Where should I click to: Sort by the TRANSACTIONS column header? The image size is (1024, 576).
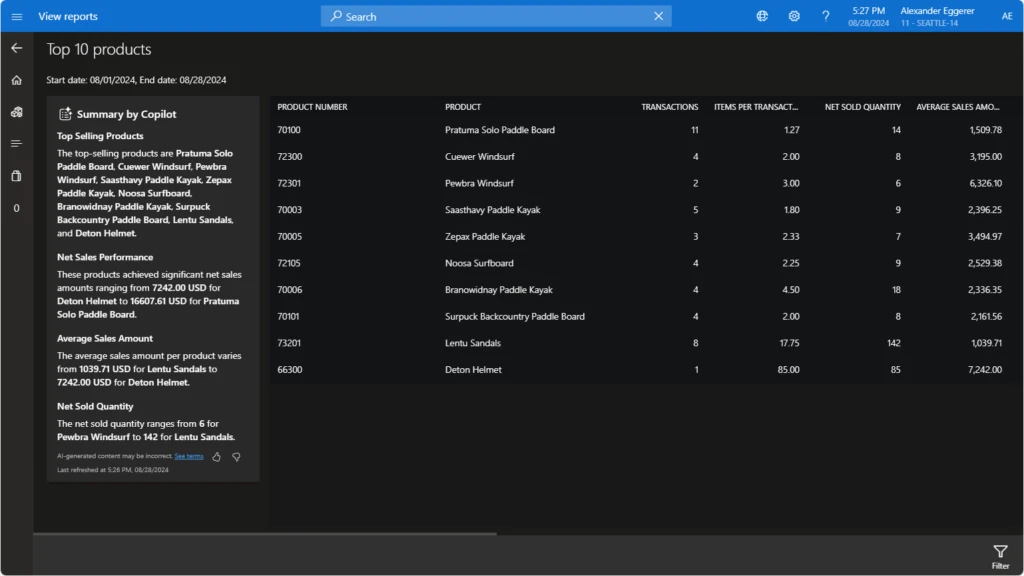670,107
